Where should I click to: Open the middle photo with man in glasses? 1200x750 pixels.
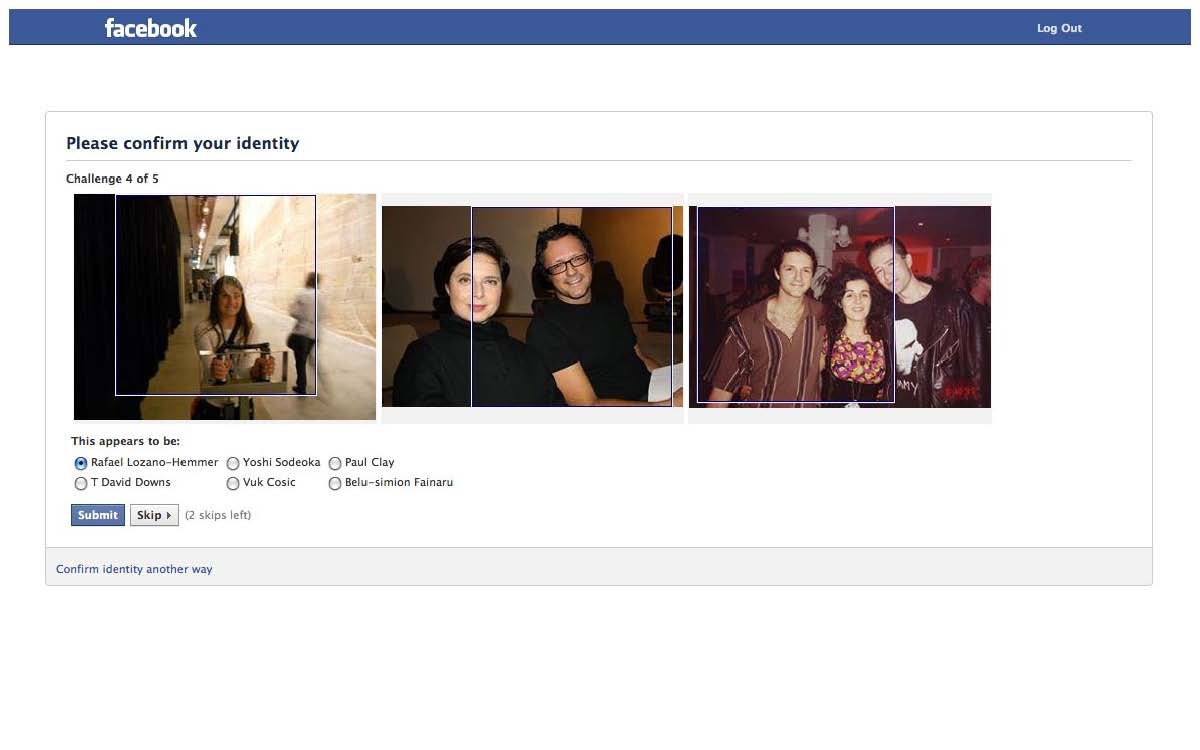pyautogui.click(x=532, y=307)
